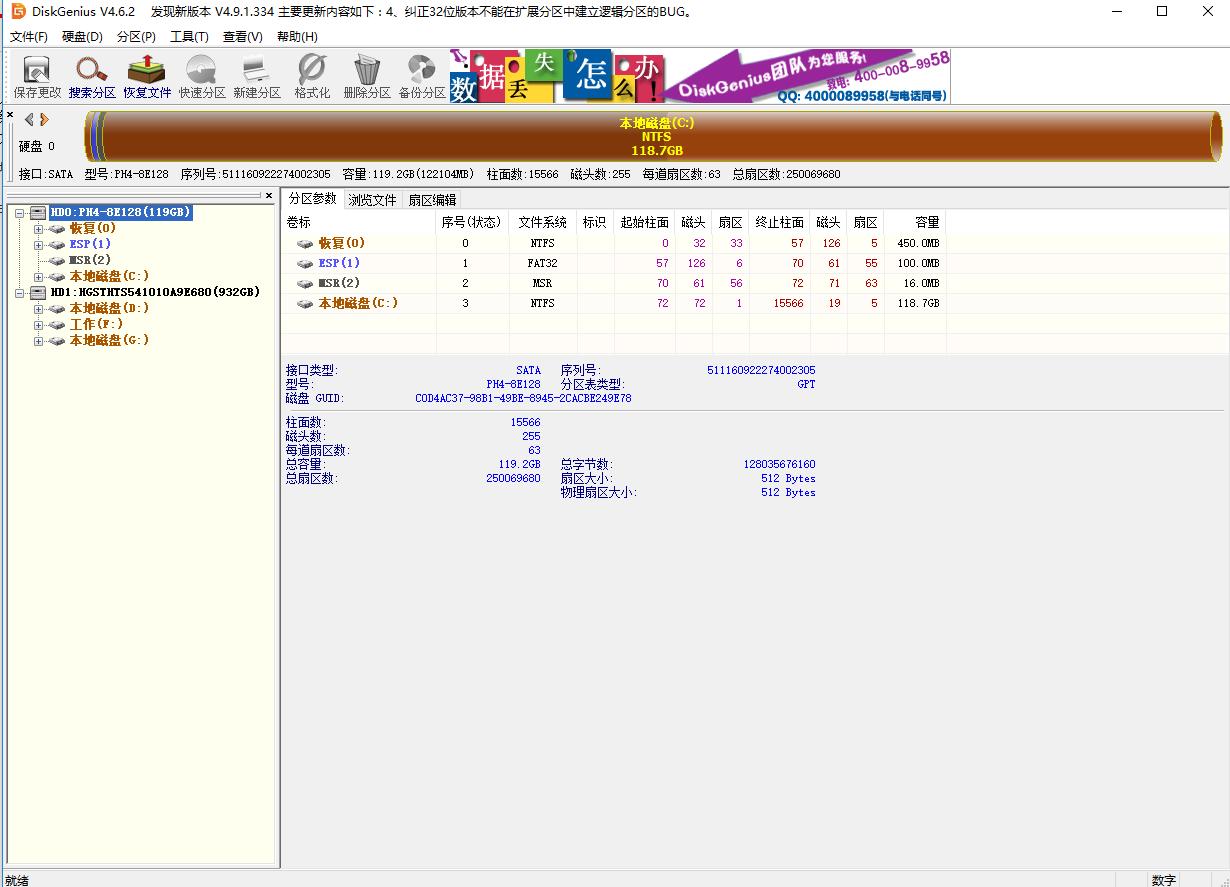Click the 保存更改 (Save Changes) toolbar icon
Image resolution: width=1230 pixels, height=887 pixels.
click(x=37, y=76)
